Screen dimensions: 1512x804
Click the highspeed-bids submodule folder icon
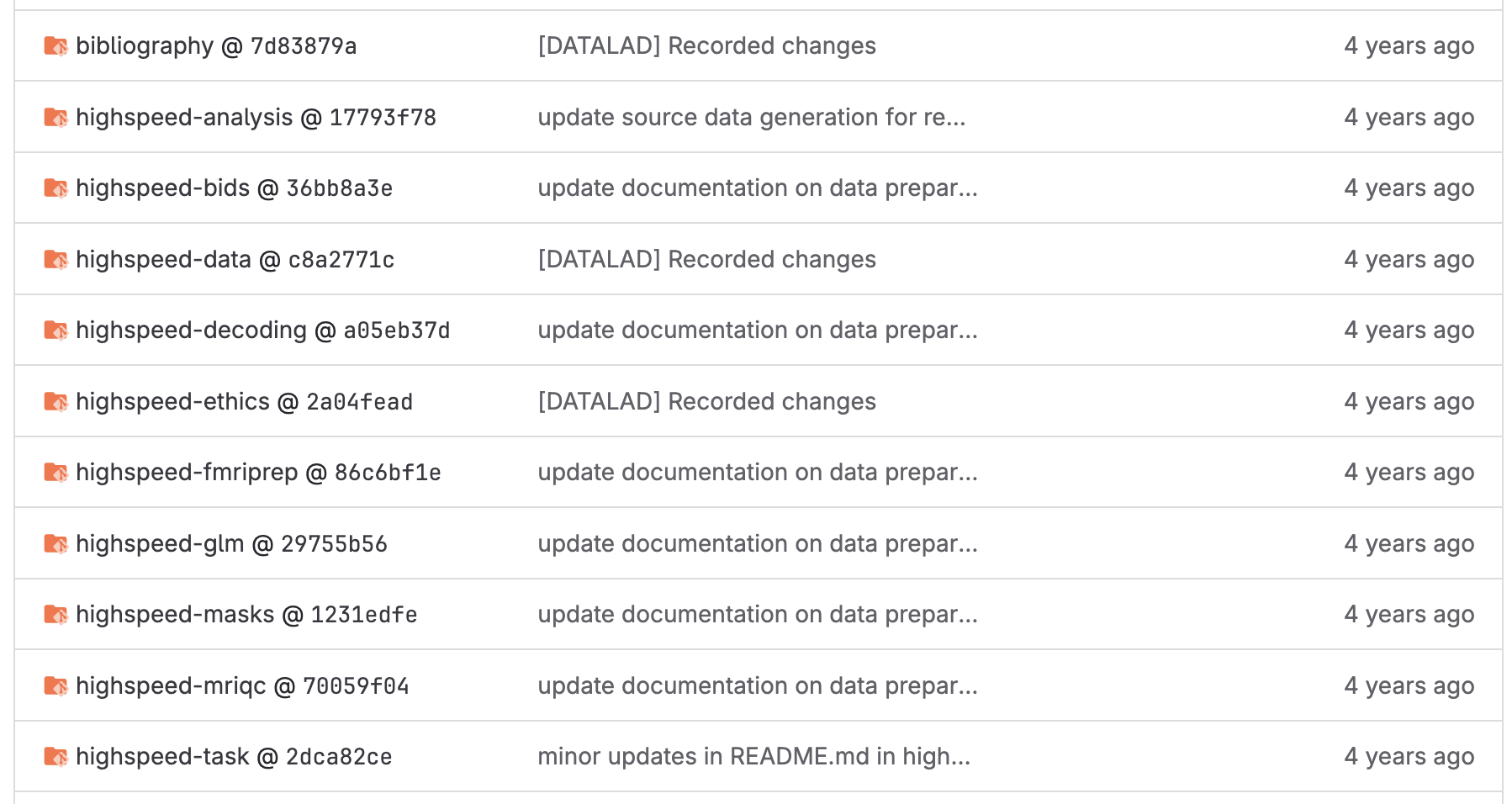click(56, 188)
